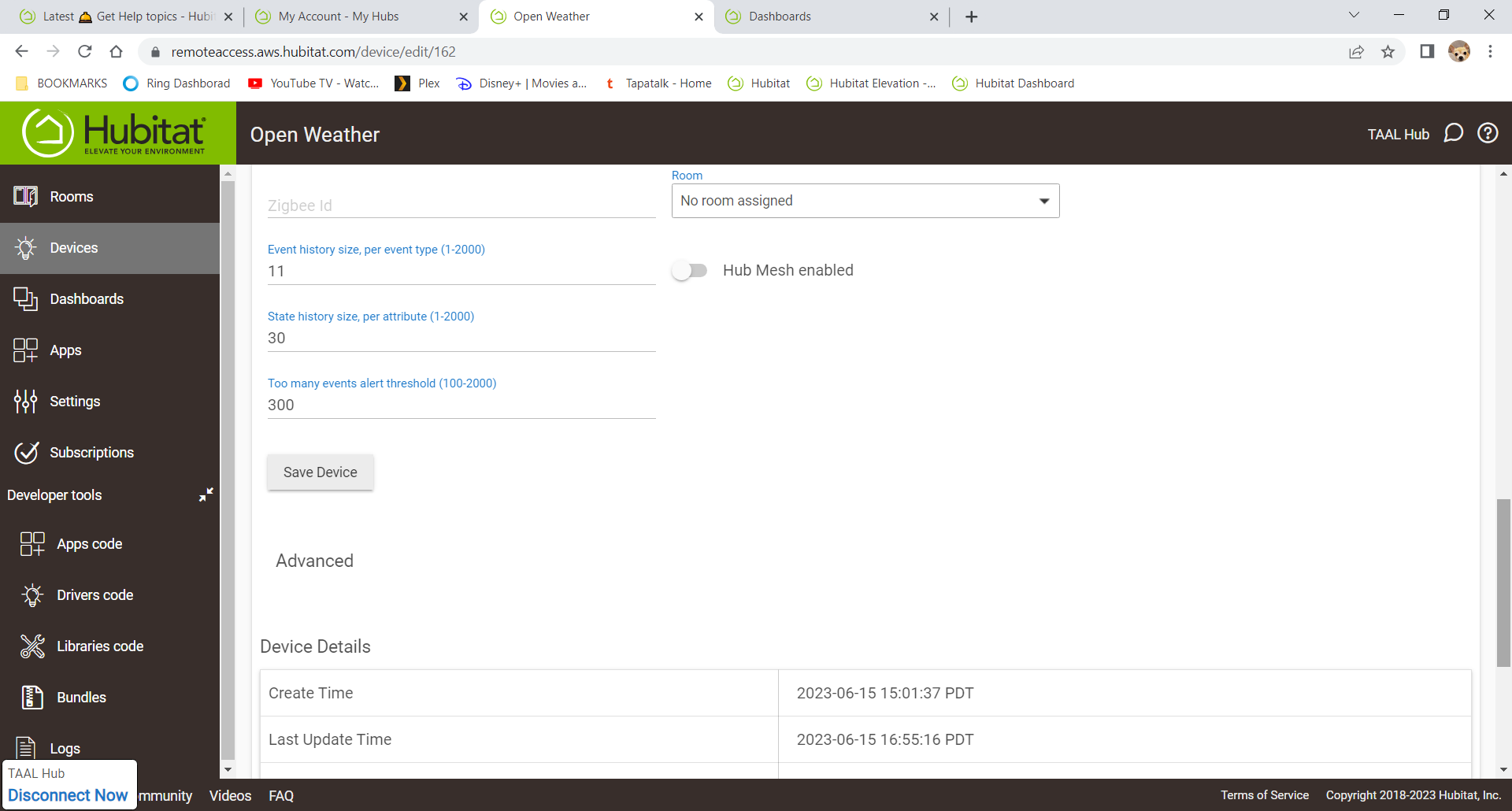Open Drivers code in developer tools

[x=94, y=595]
